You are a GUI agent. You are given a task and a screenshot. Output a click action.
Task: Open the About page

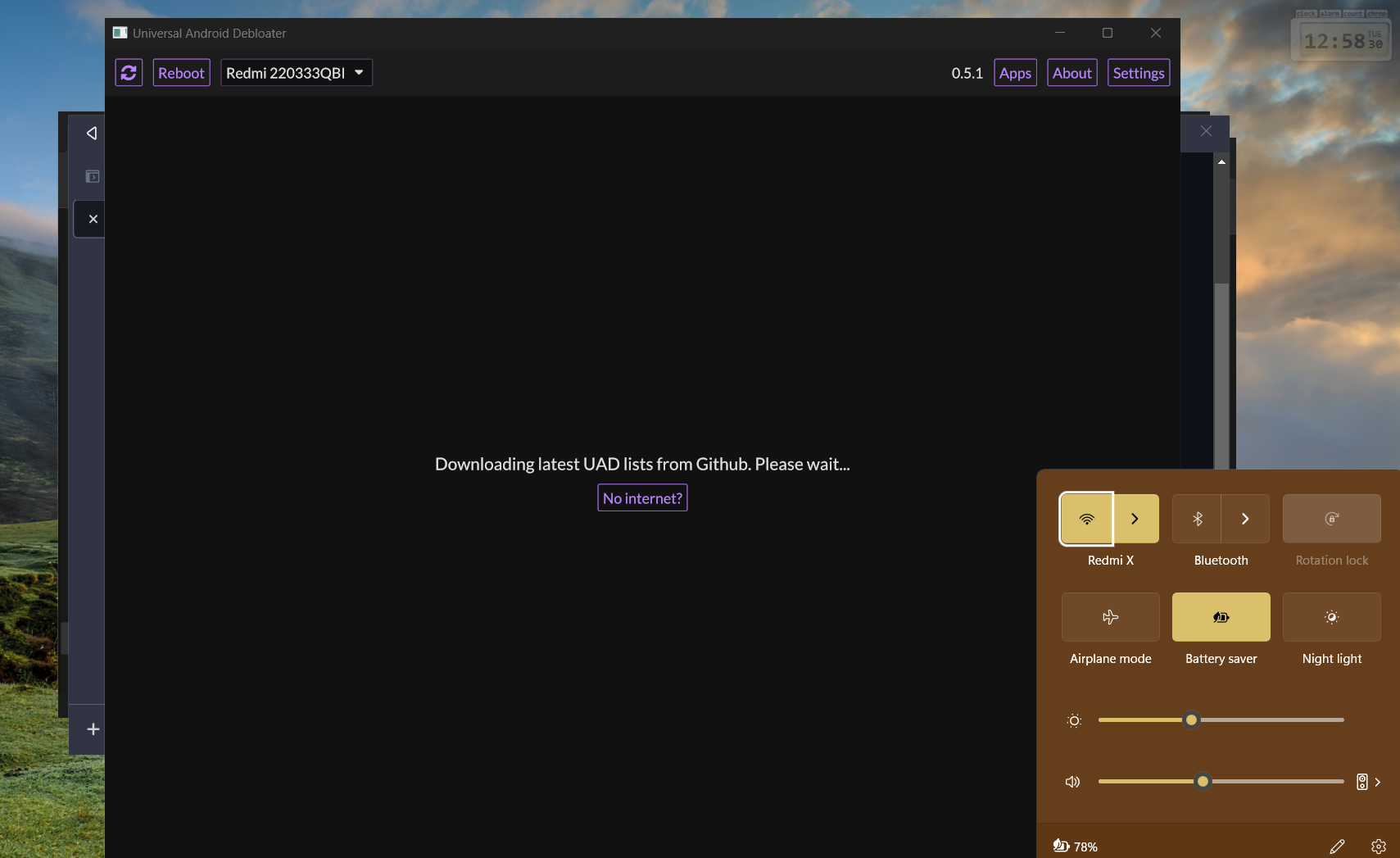(1072, 73)
